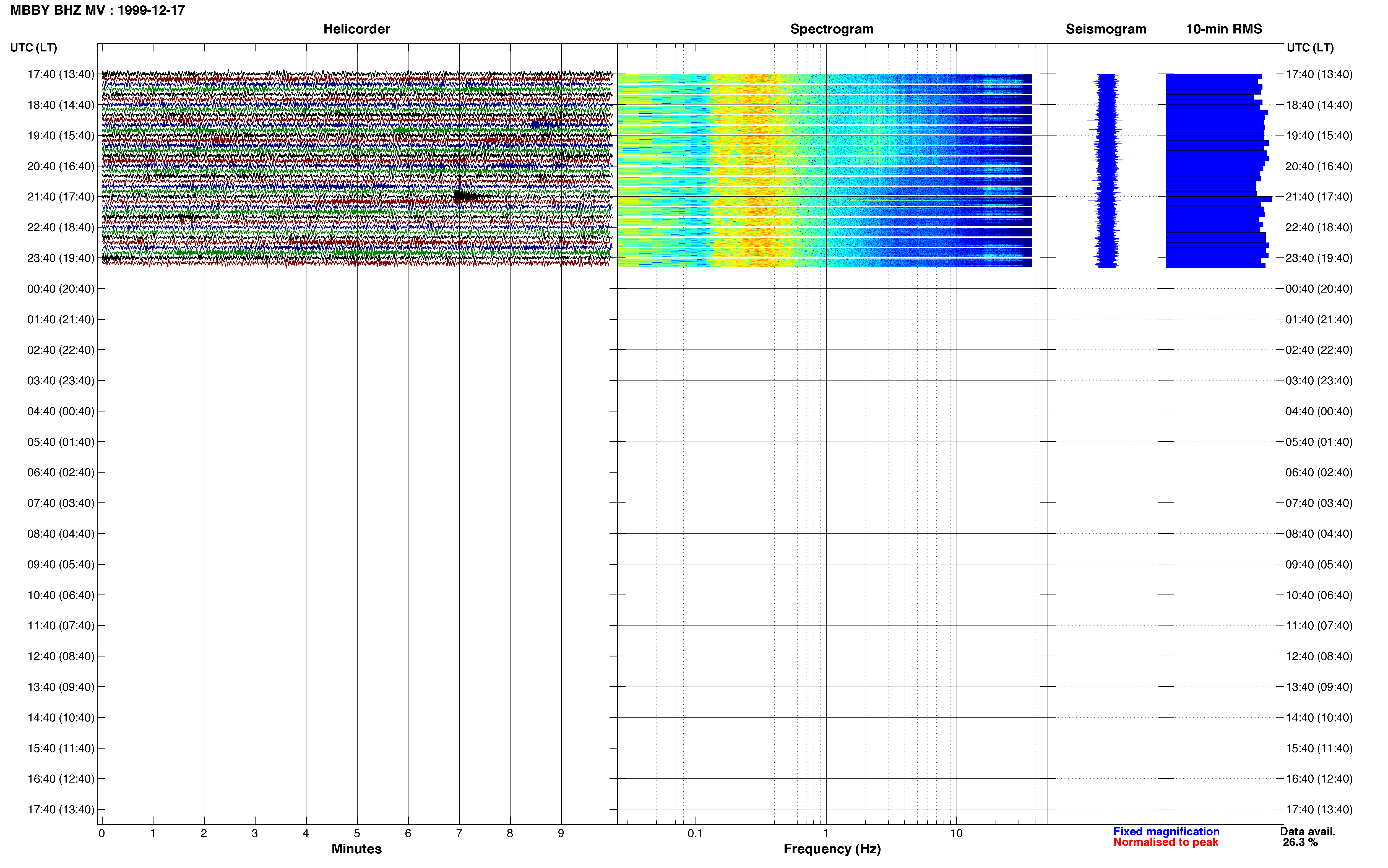The image size is (1388, 868).
Task: Click 00:40 (20:40) on the Helicorder time axis
Action: 60,289
